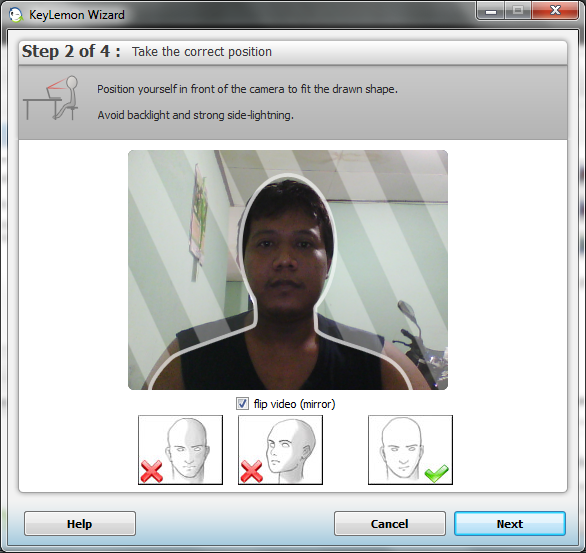Click the green checkmark on frontal face example
The width and height of the screenshot is (586, 553).
click(x=437, y=473)
